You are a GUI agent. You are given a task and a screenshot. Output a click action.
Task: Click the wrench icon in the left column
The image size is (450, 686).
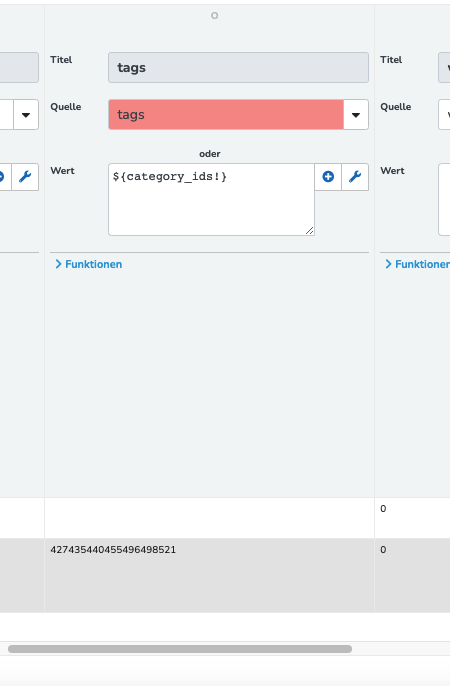[x=25, y=177]
